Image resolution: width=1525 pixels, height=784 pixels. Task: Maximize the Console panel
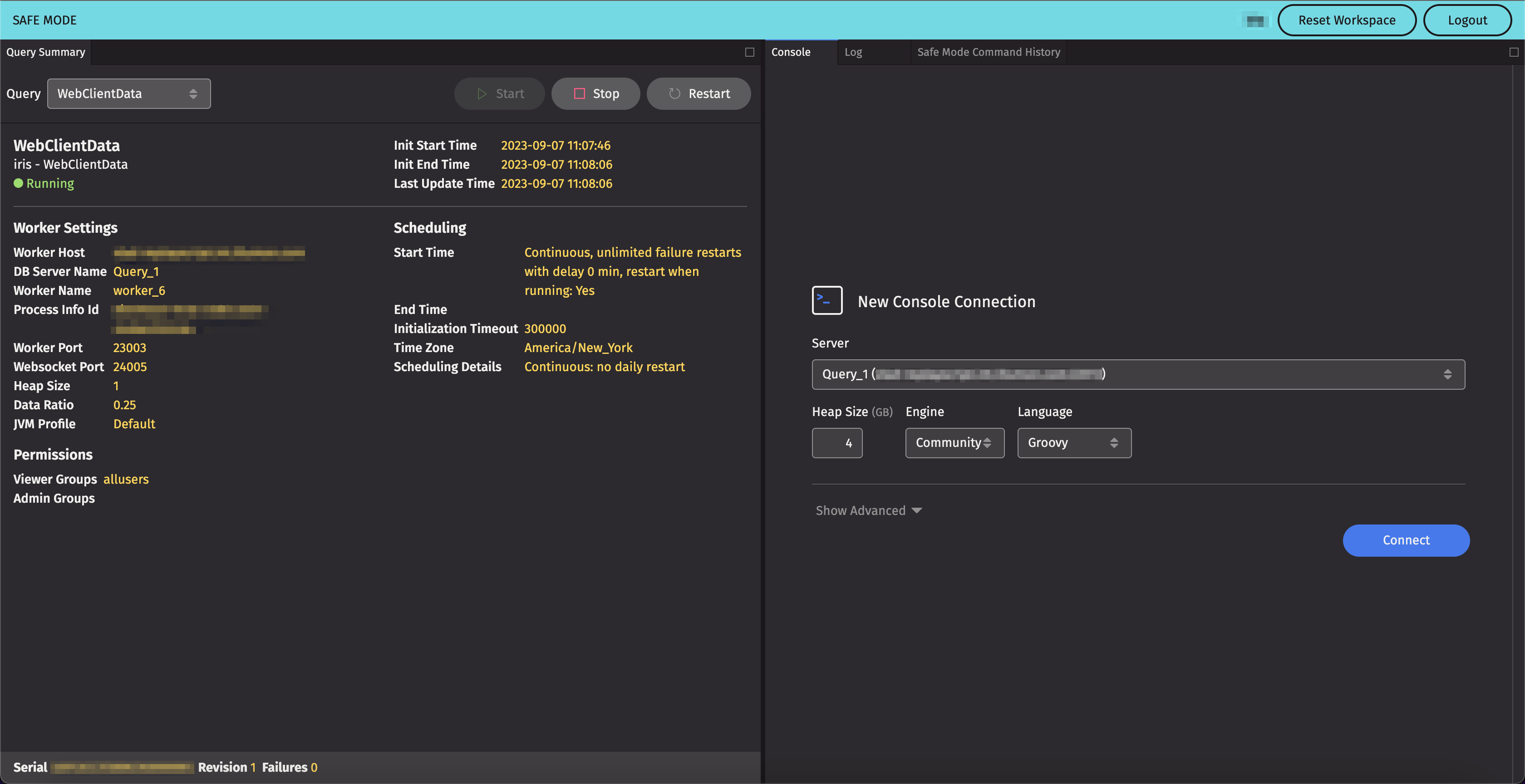(1514, 52)
